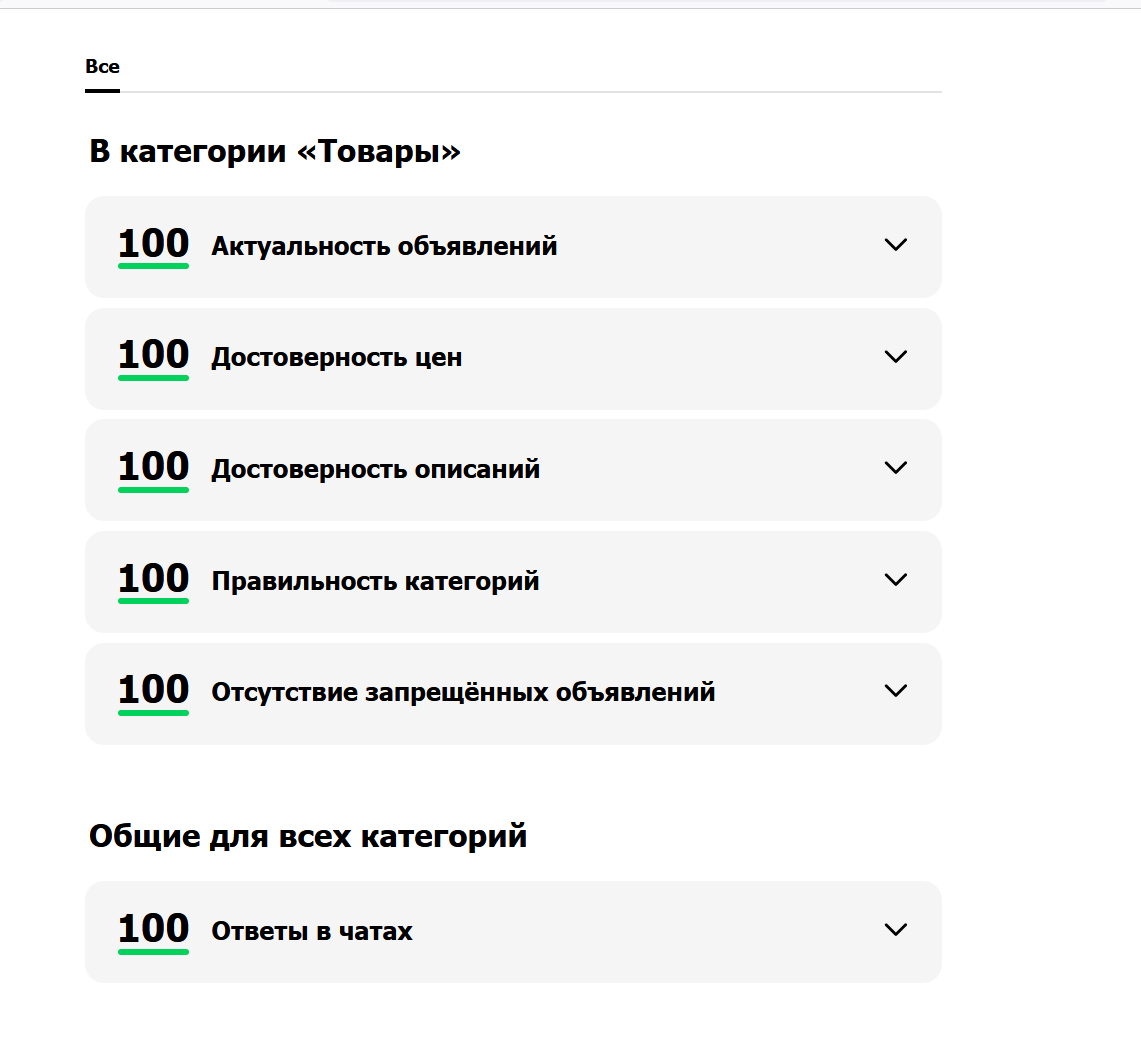Click the Ответы в чатах title
The height and width of the screenshot is (1057, 1141).
312,931
